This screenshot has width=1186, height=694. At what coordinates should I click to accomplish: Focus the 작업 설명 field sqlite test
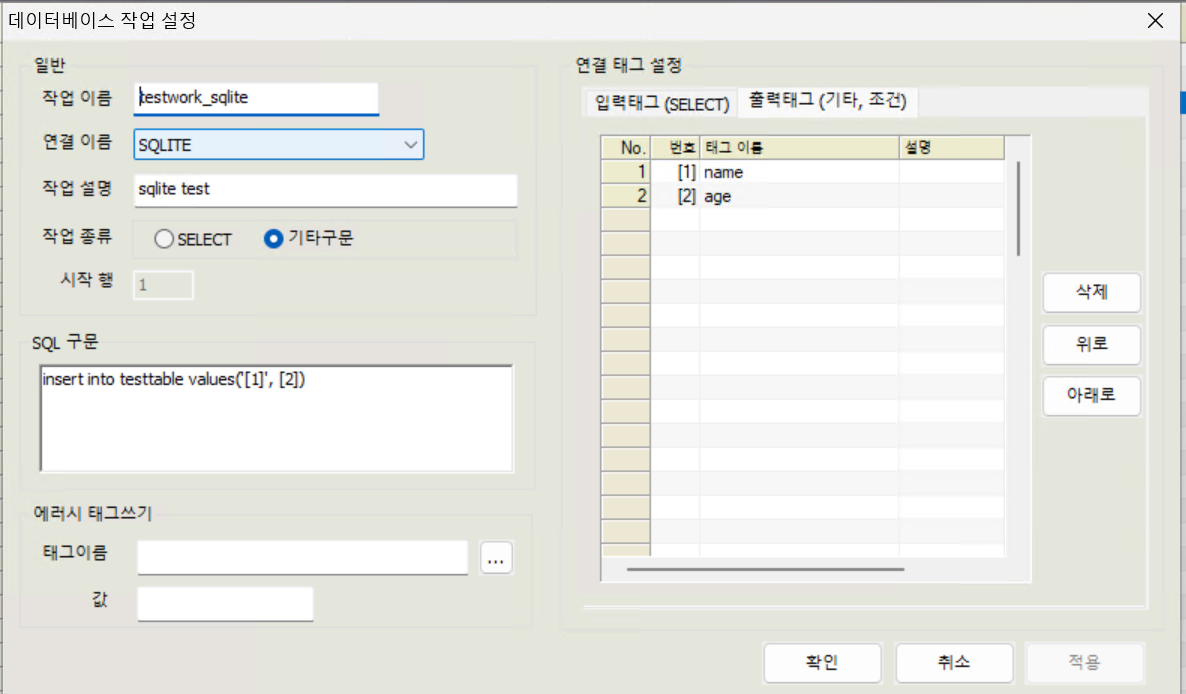coord(325,190)
